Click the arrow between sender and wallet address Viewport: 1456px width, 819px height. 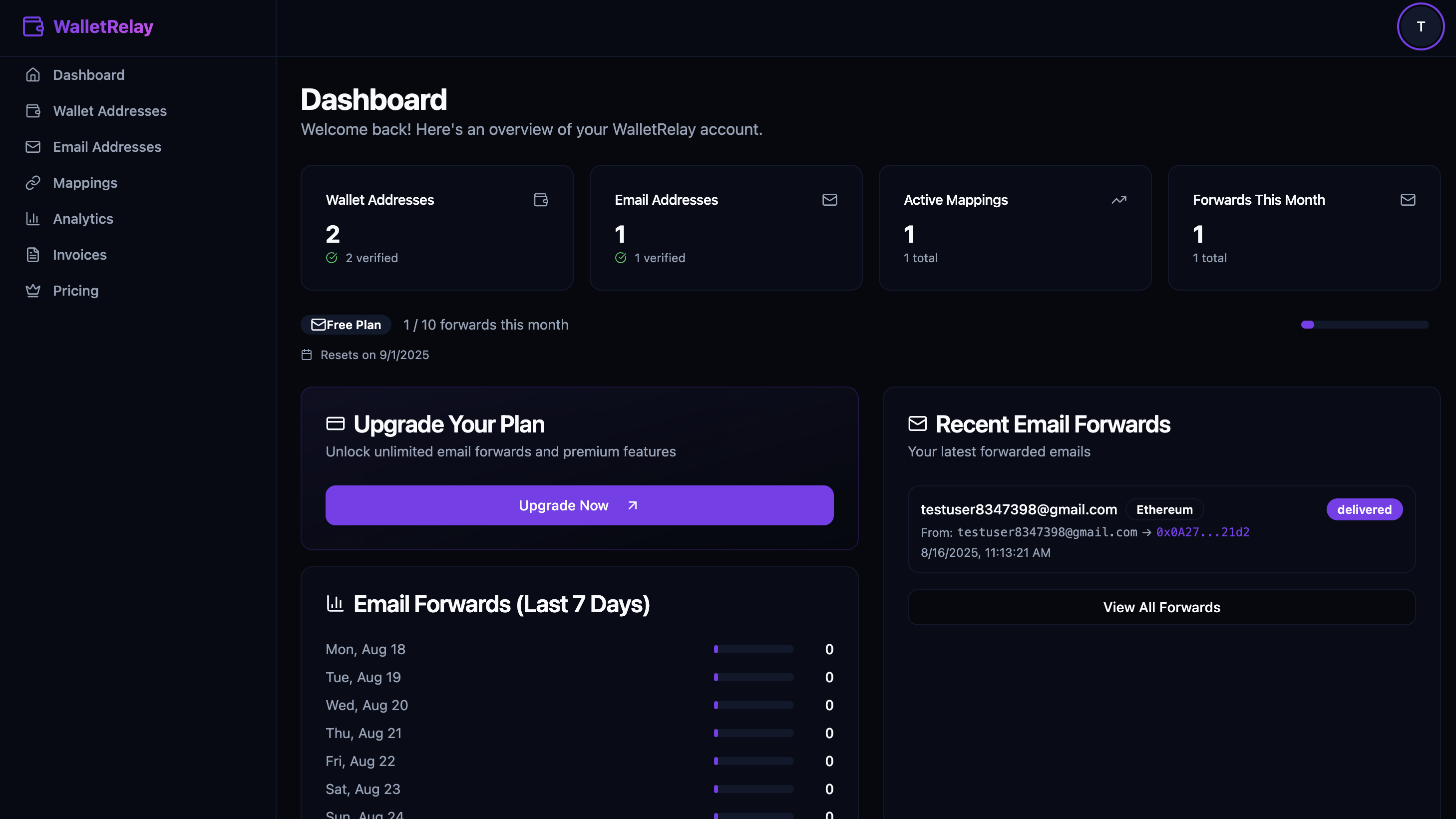(x=1146, y=532)
